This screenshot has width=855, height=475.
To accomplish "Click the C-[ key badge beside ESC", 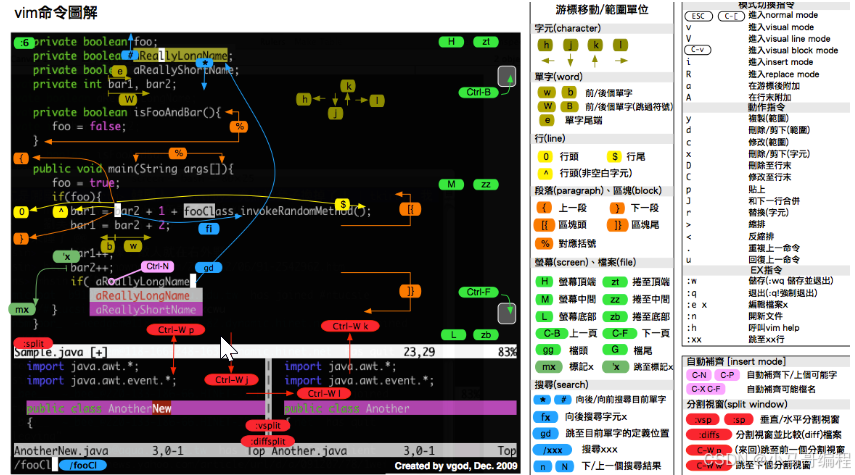I will pos(731,16).
